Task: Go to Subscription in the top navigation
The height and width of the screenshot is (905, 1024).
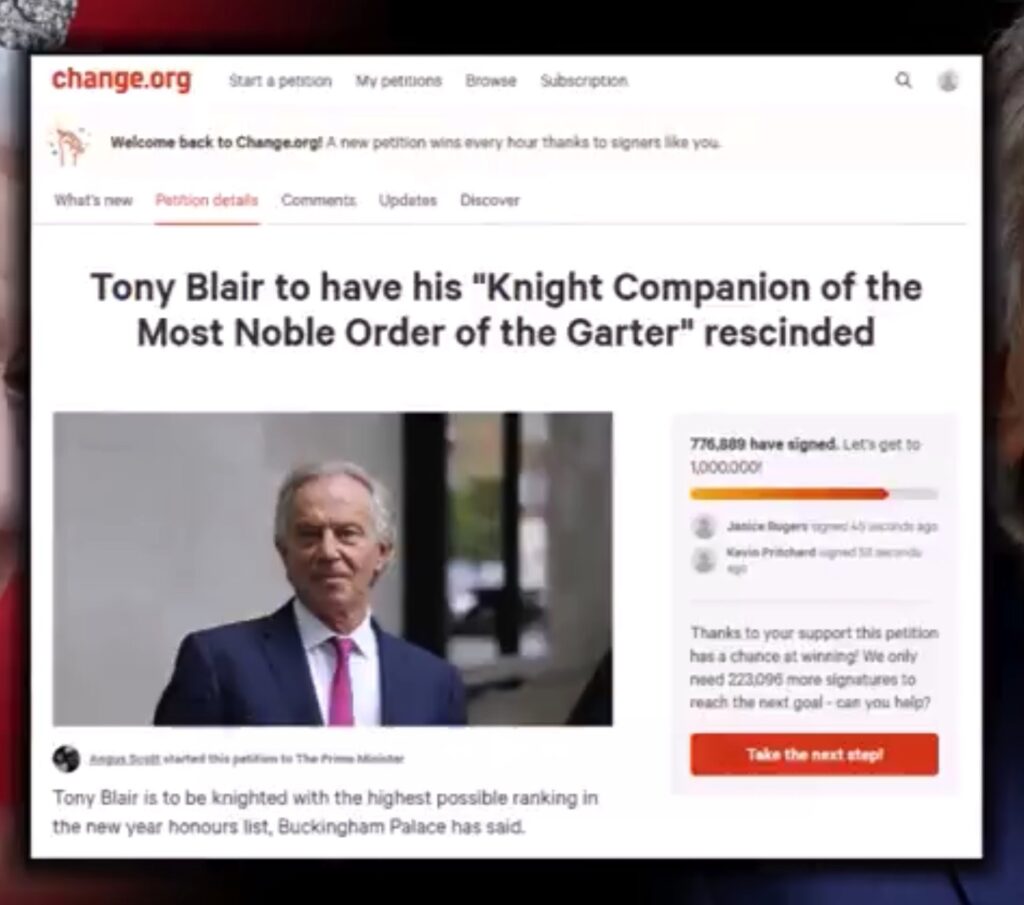Action: click(x=584, y=81)
